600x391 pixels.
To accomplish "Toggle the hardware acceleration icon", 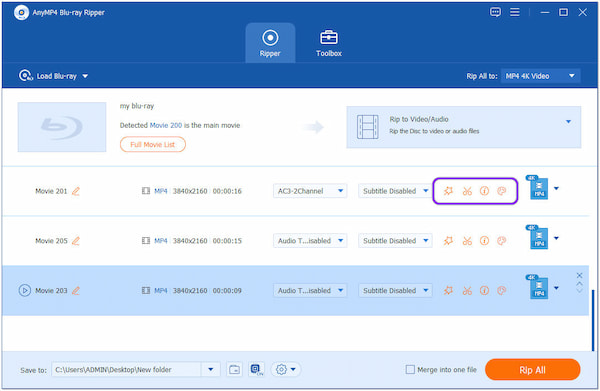I will coord(256,370).
